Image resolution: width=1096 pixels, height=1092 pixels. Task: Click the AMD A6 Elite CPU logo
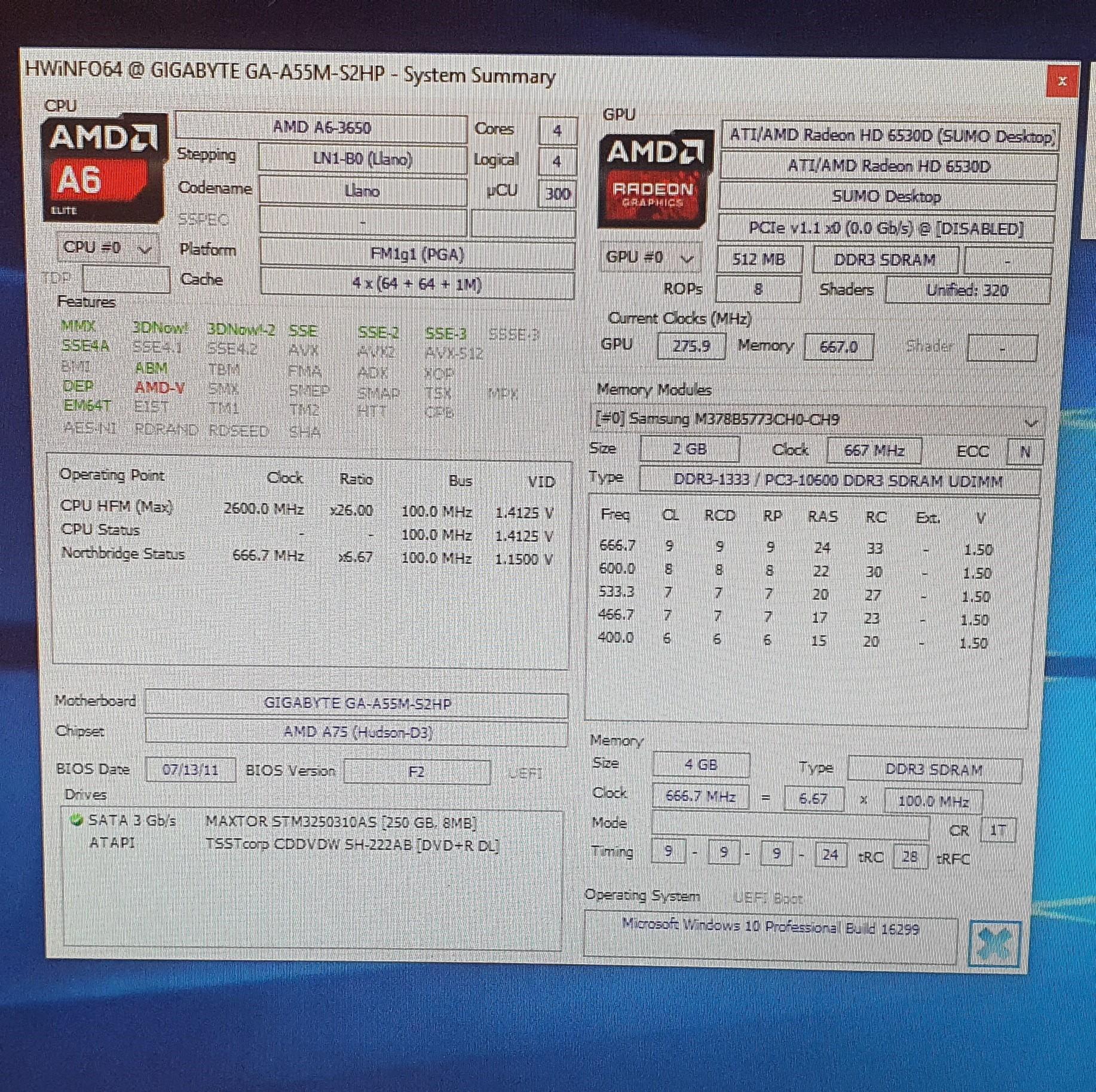(x=103, y=168)
